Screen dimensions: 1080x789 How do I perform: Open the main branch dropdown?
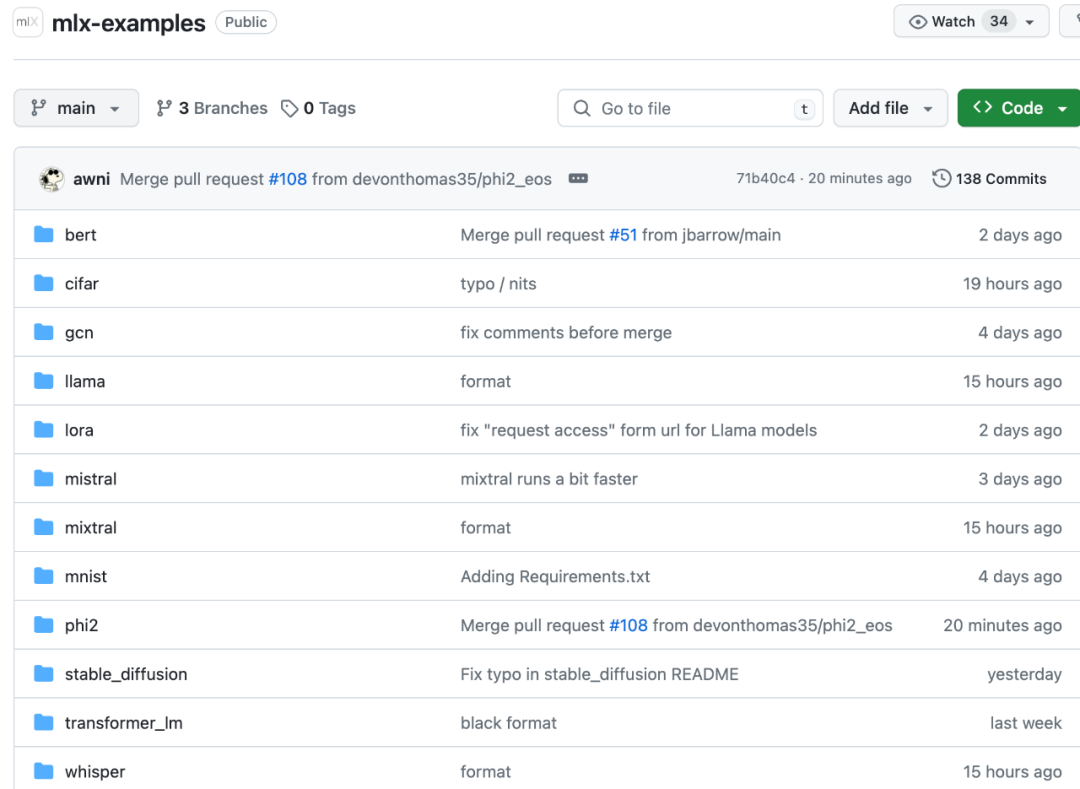(76, 108)
